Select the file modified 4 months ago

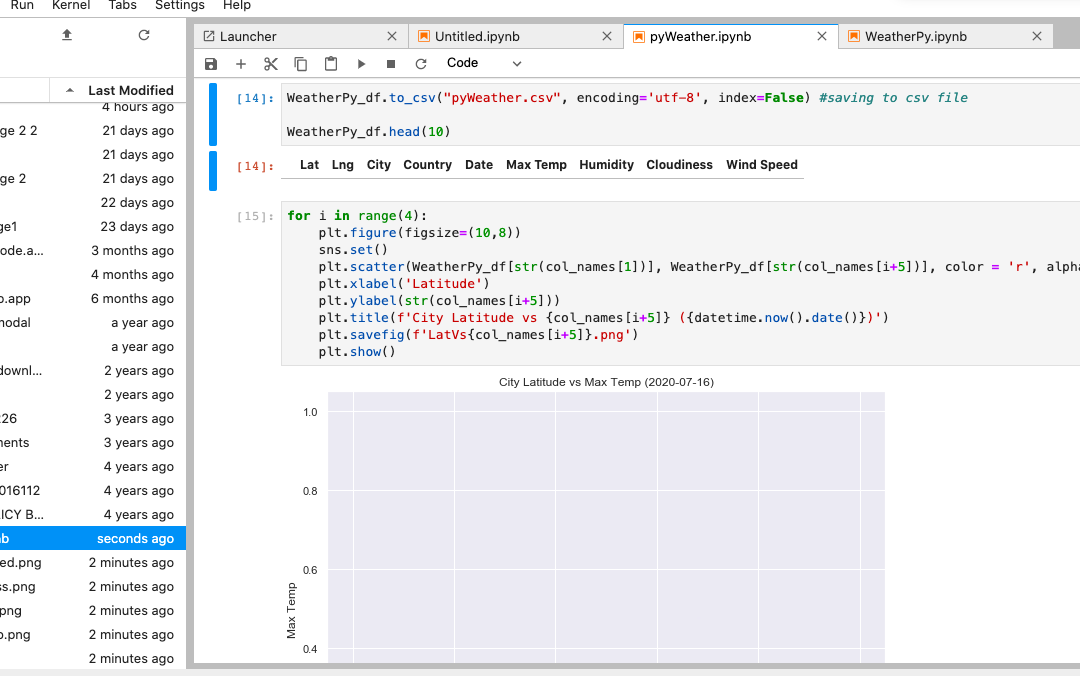tap(93, 274)
